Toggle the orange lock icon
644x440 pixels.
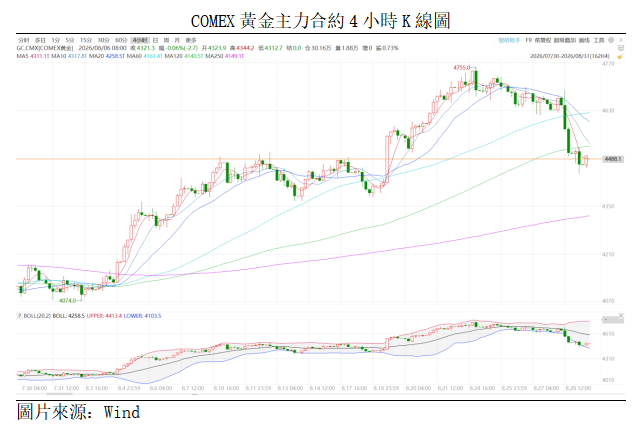621,56
